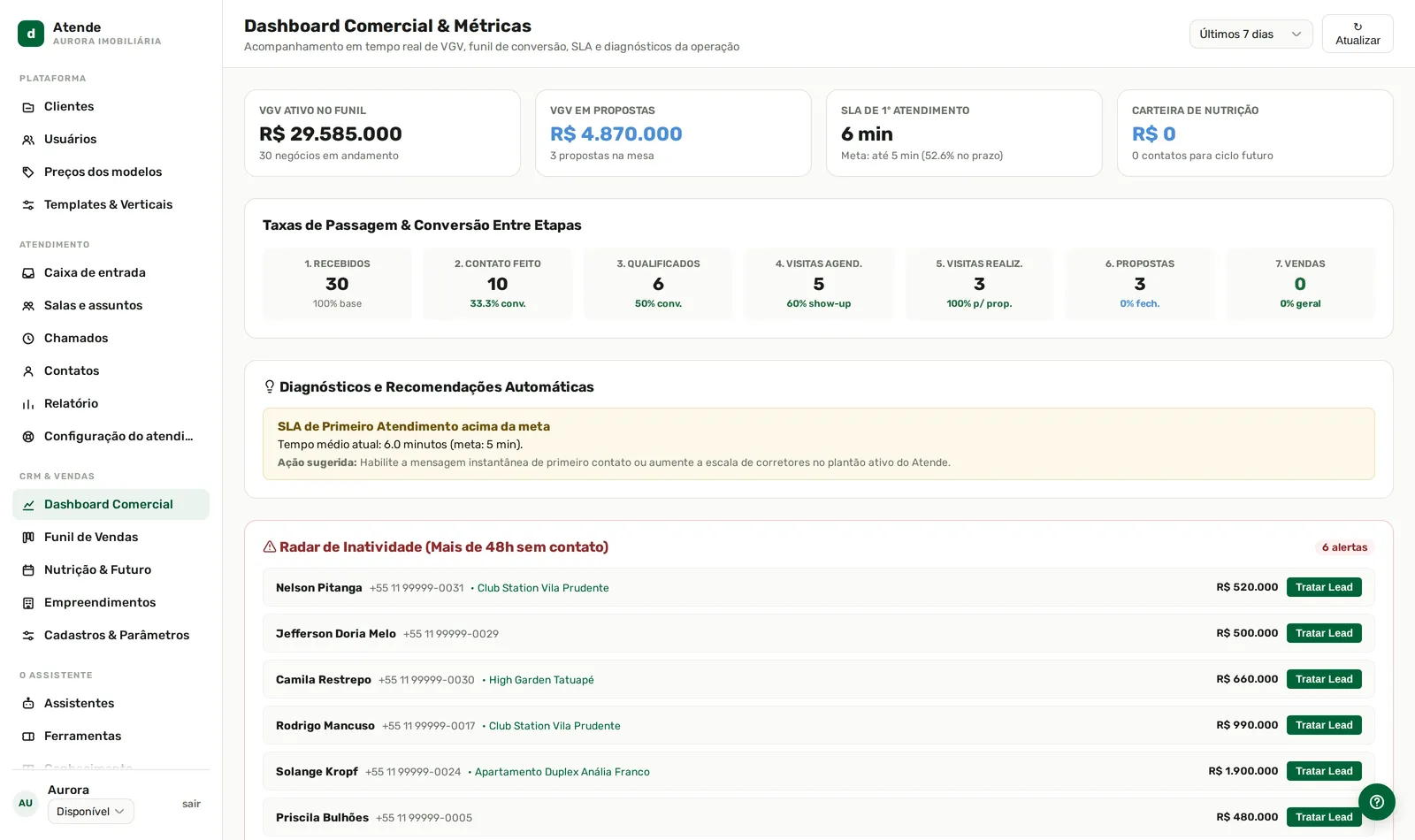Open Caixa de entrada section
This screenshot has width=1415, height=840.
click(x=111, y=272)
